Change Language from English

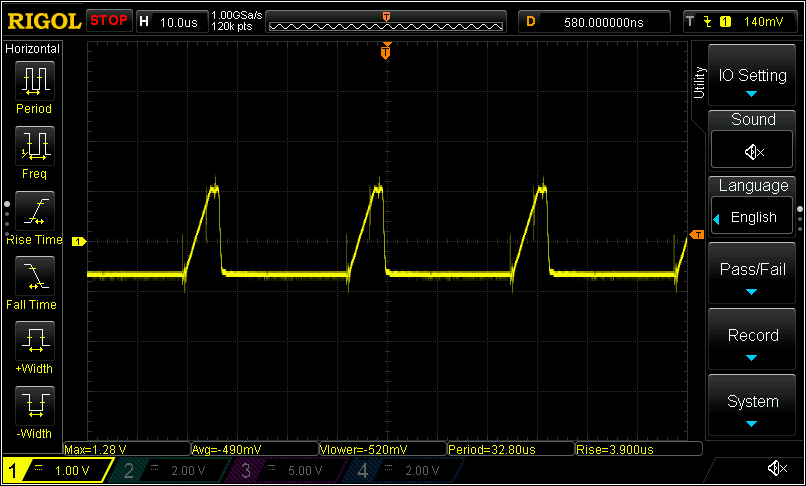tap(752, 217)
